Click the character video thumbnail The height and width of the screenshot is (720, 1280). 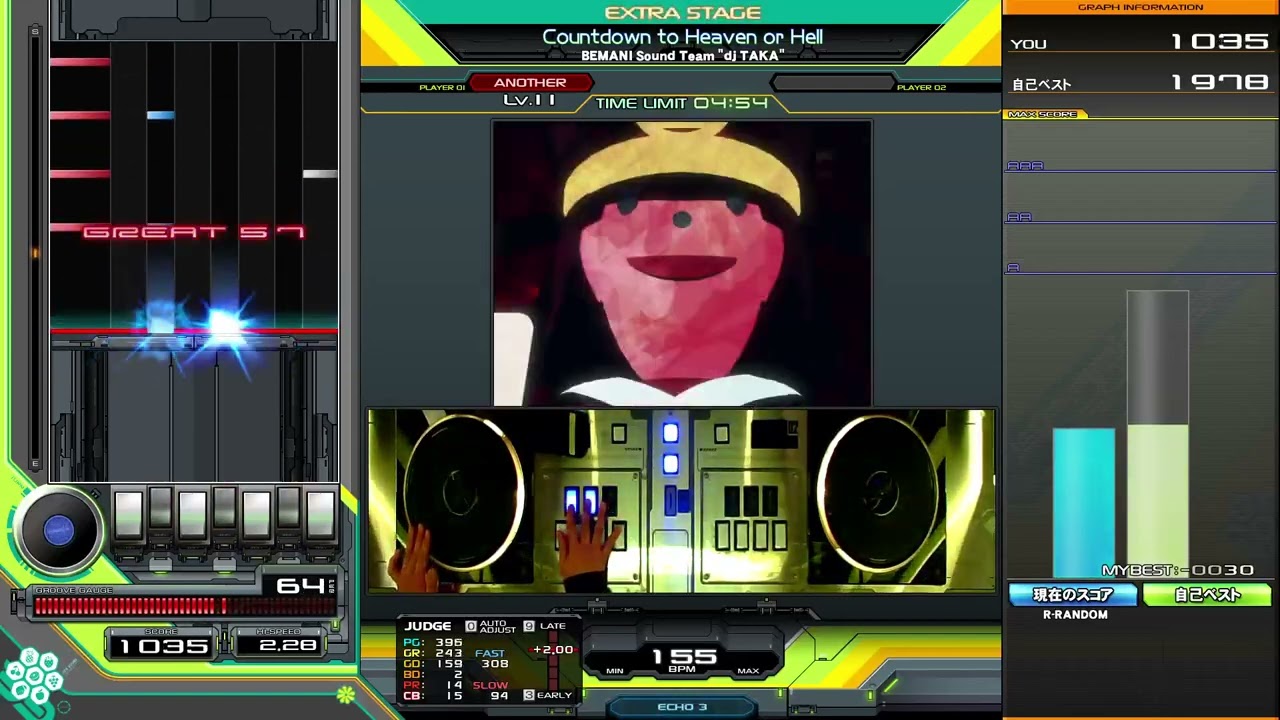(x=682, y=263)
